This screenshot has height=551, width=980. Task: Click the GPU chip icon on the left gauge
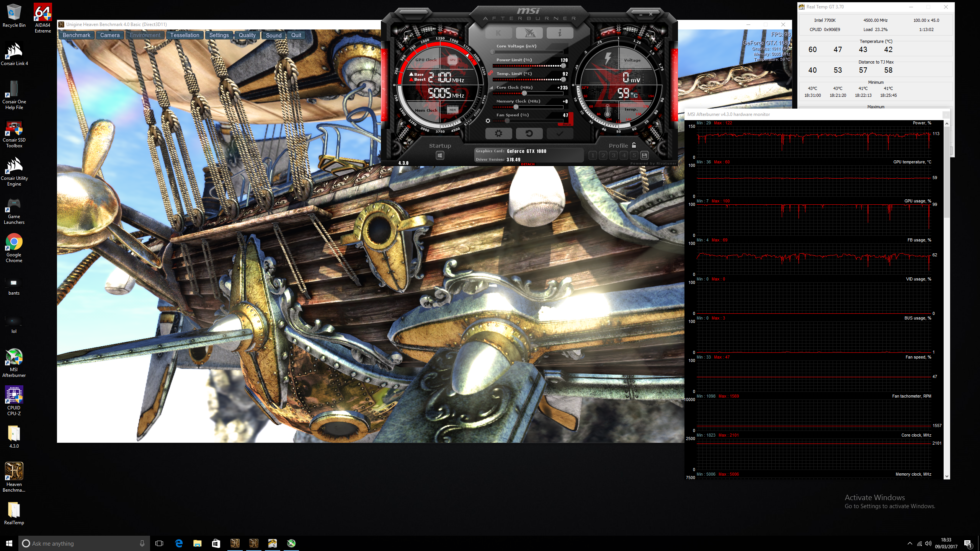(452, 60)
